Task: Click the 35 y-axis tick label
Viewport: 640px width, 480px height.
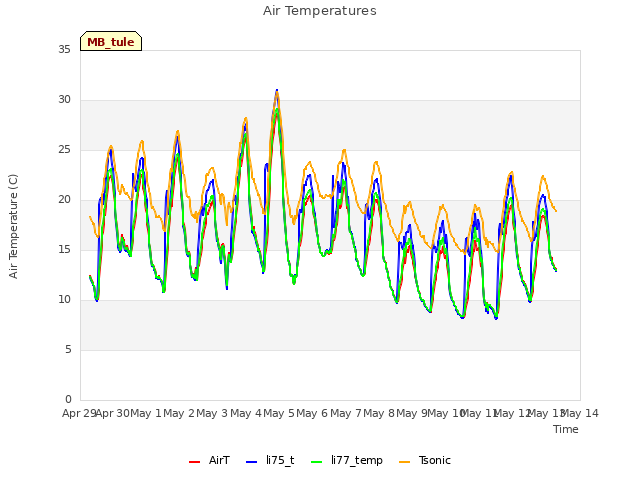Action: pos(64,49)
